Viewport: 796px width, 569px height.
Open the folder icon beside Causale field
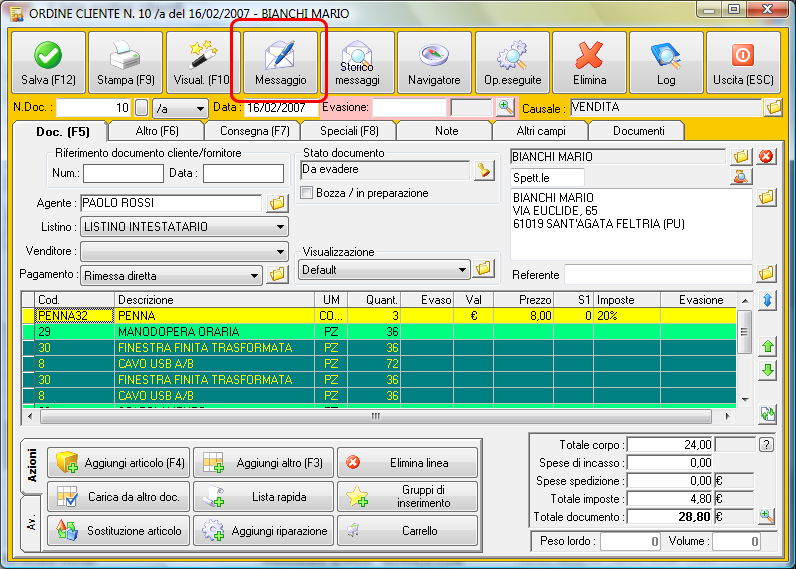(x=774, y=107)
